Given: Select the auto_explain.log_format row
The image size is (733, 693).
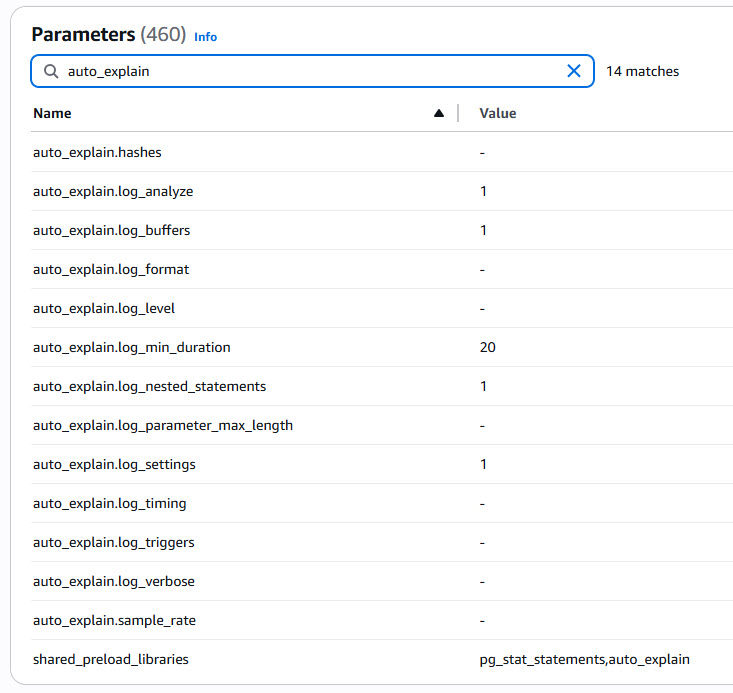Looking at the screenshot, I should [x=111, y=269].
